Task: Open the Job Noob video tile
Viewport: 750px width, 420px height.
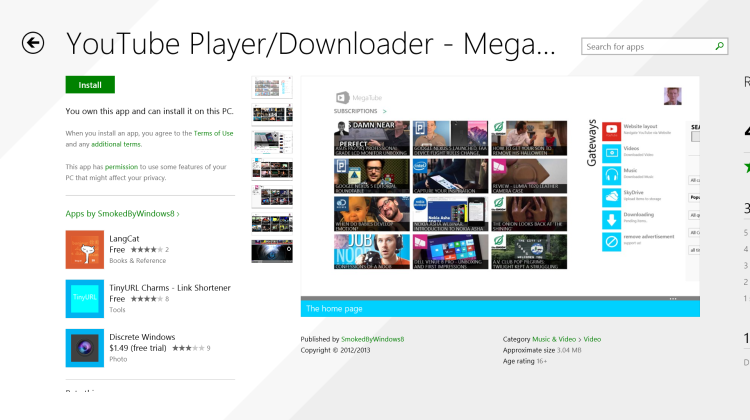Action: (372, 252)
